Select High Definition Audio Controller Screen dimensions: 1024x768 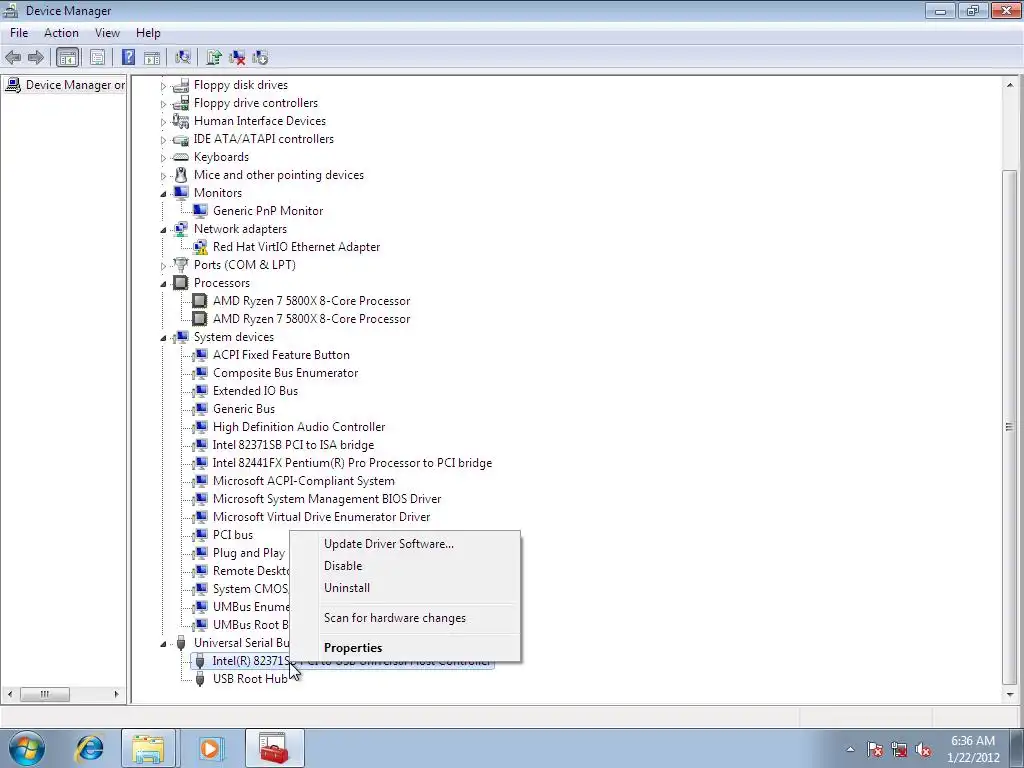click(x=299, y=427)
